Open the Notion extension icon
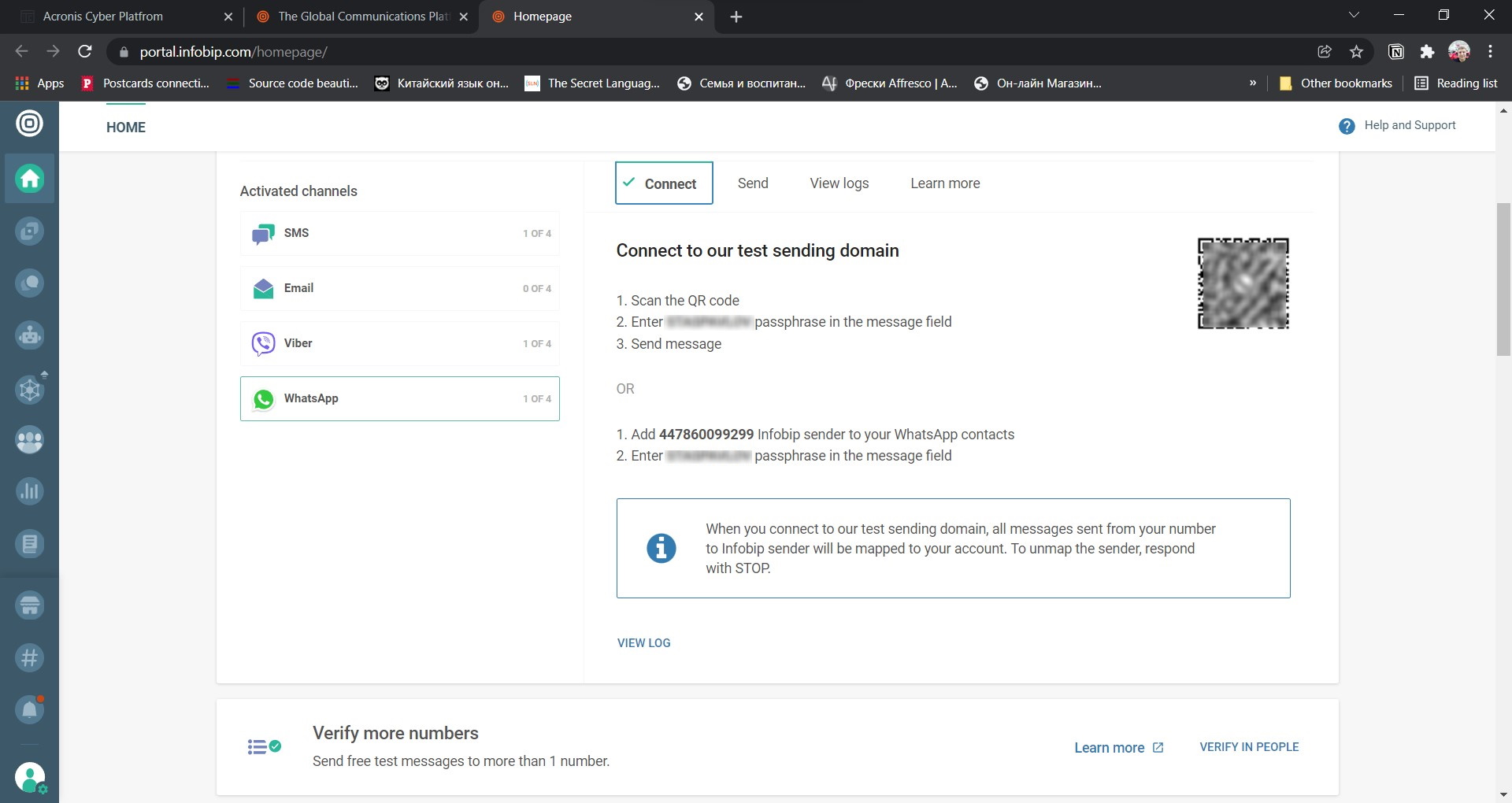This screenshot has height=803, width=1512. [x=1396, y=52]
